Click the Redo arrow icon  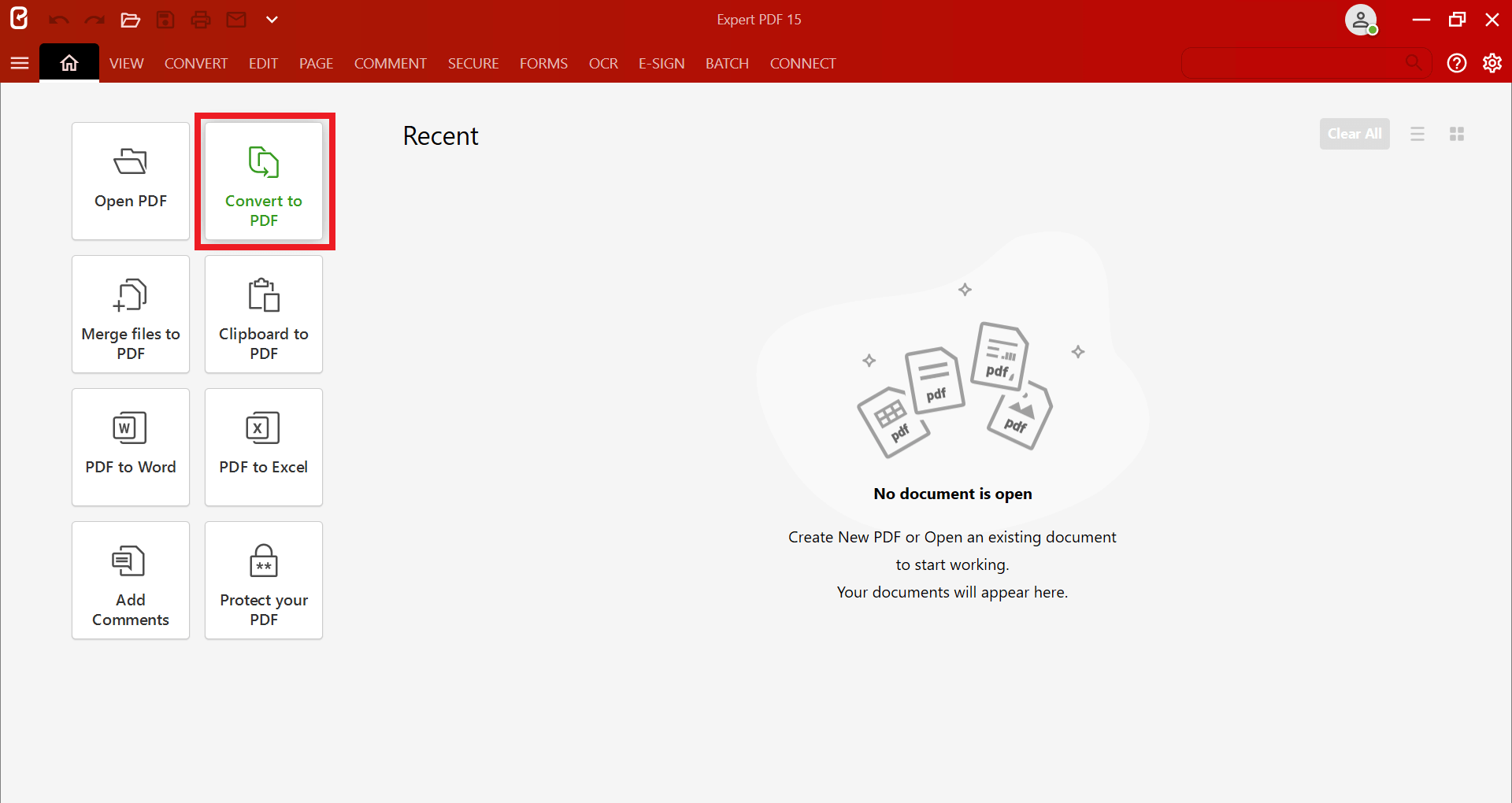pyautogui.click(x=94, y=20)
